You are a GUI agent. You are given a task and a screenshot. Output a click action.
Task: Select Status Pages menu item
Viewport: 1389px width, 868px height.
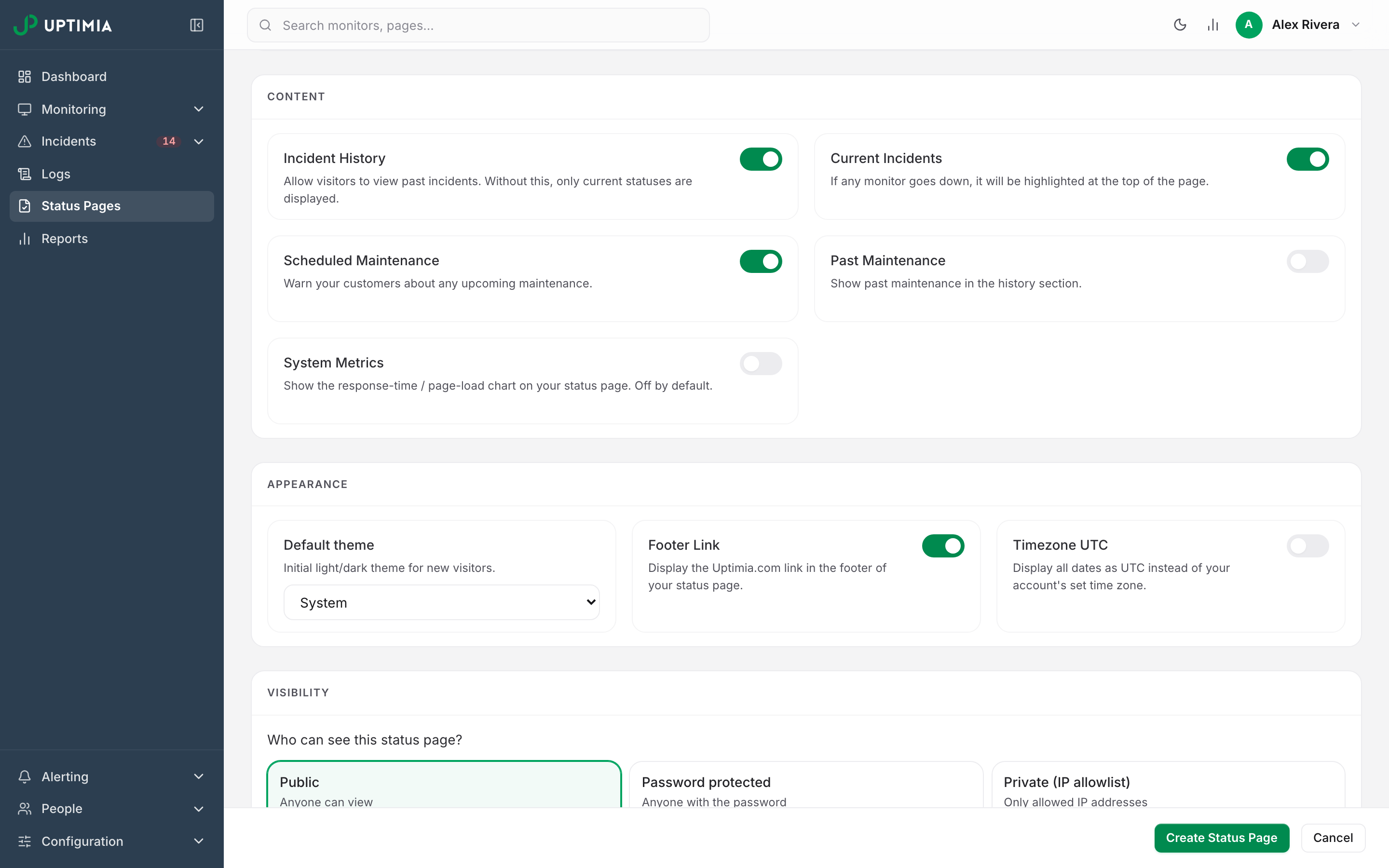[x=112, y=206]
